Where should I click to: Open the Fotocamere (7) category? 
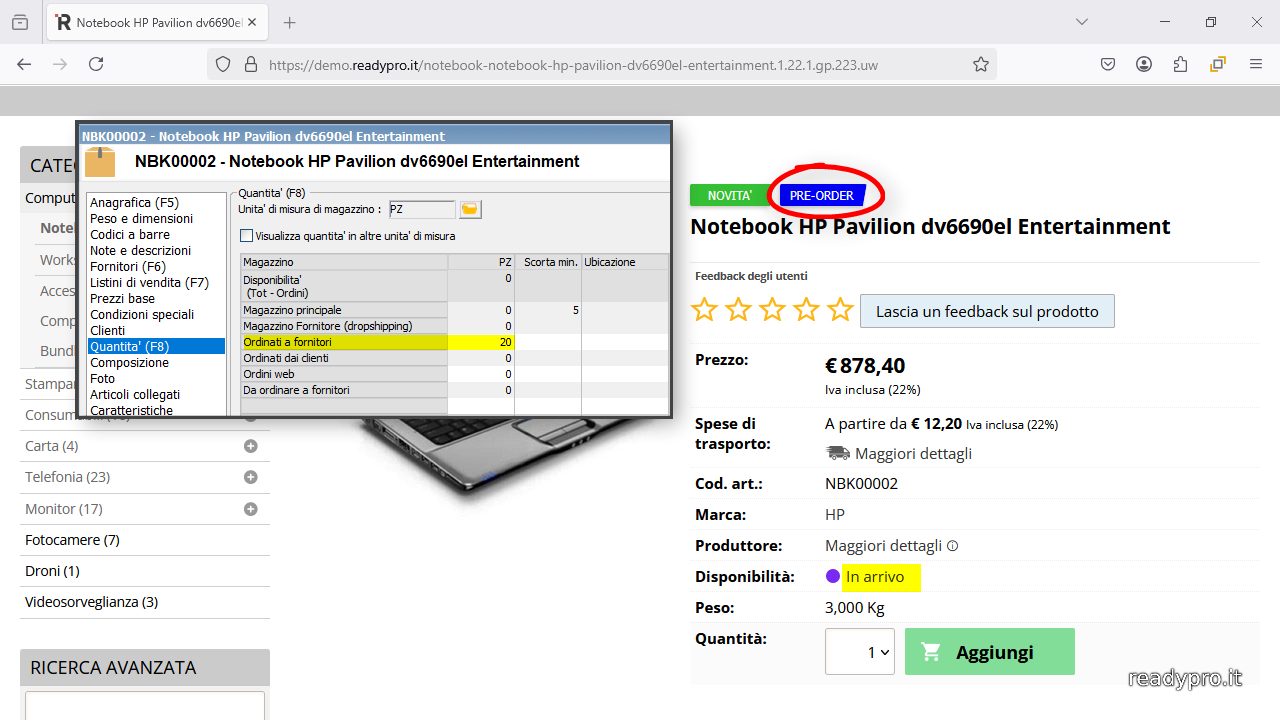pyautogui.click(x=72, y=540)
